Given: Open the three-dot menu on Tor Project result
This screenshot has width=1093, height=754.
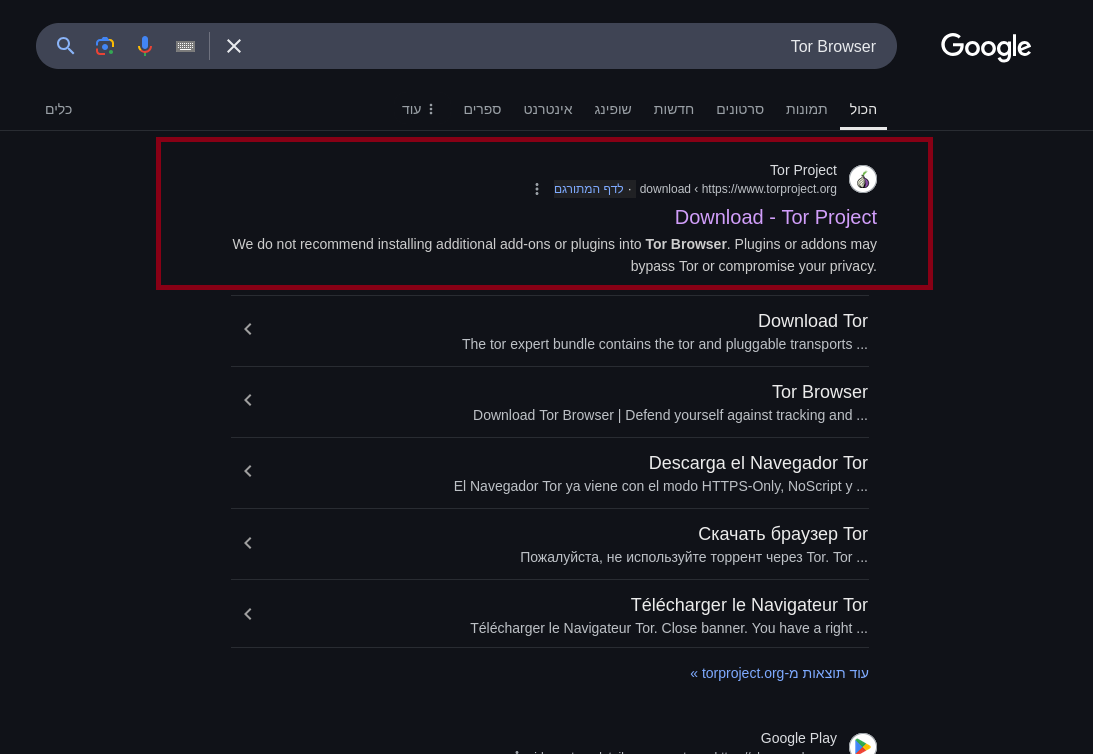Looking at the screenshot, I should (537, 189).
